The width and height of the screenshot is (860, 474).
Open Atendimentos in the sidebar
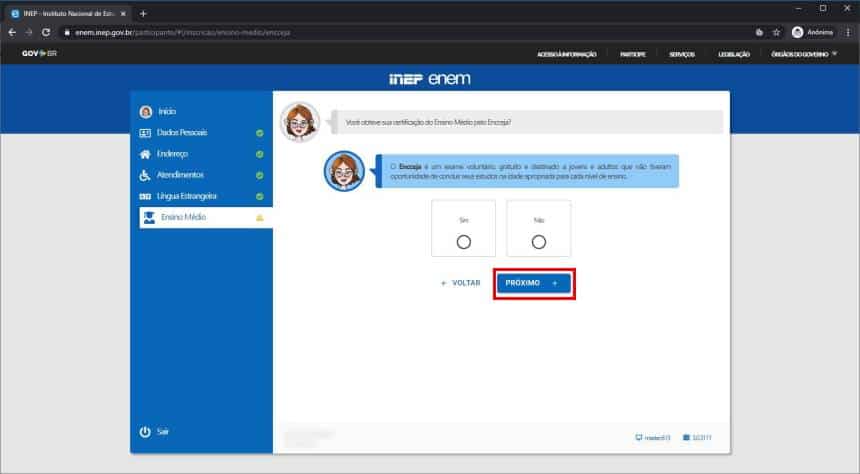click(x=180, y=175)
